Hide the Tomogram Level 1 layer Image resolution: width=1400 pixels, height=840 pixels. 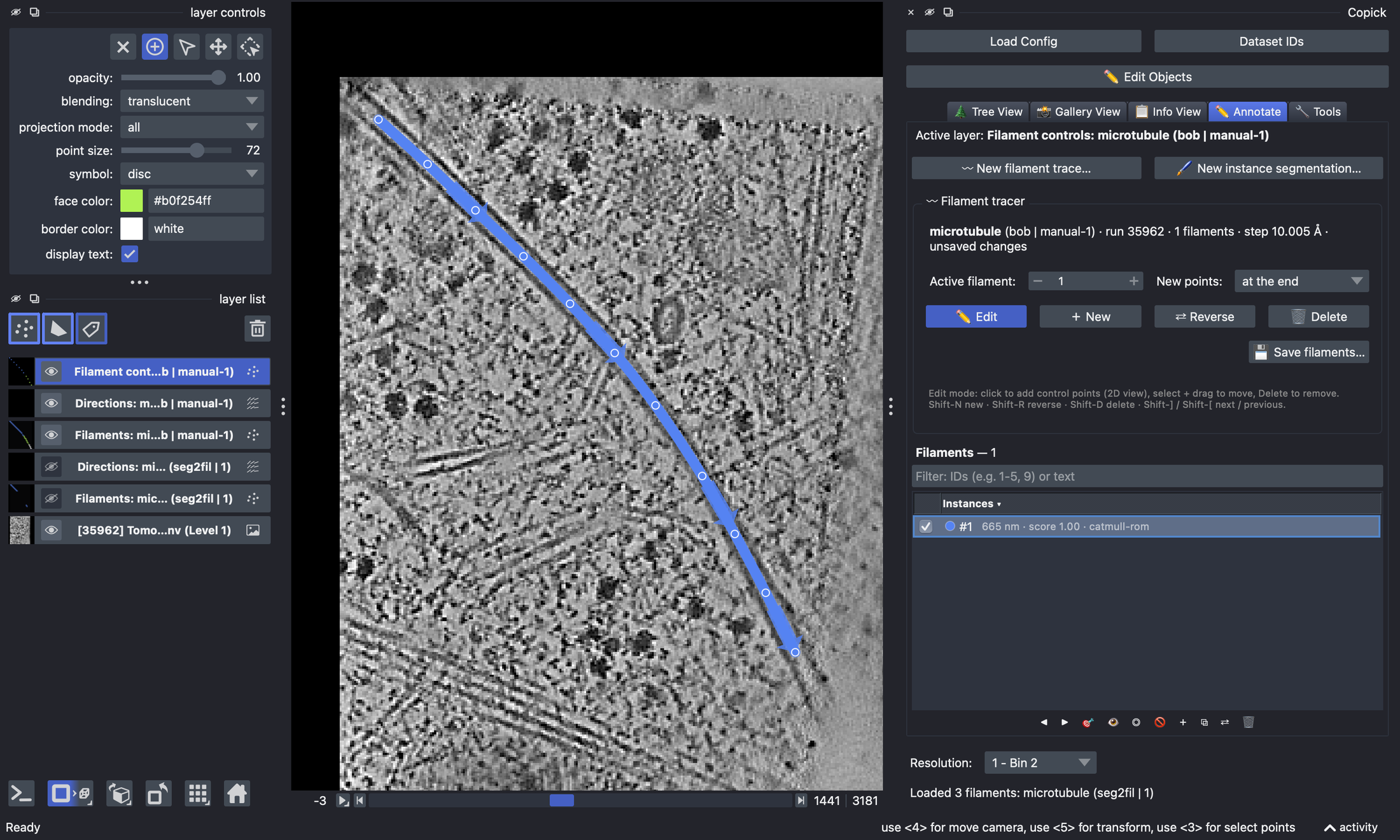(52, 531)
